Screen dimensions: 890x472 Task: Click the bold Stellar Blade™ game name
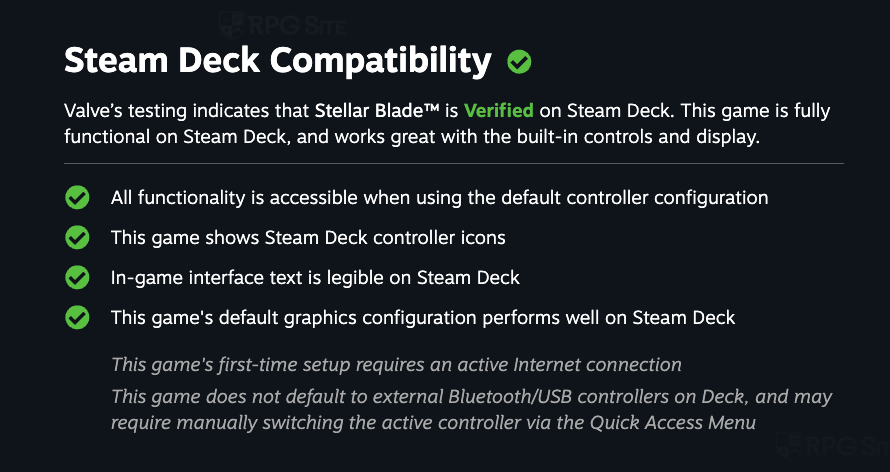(377, 110)
